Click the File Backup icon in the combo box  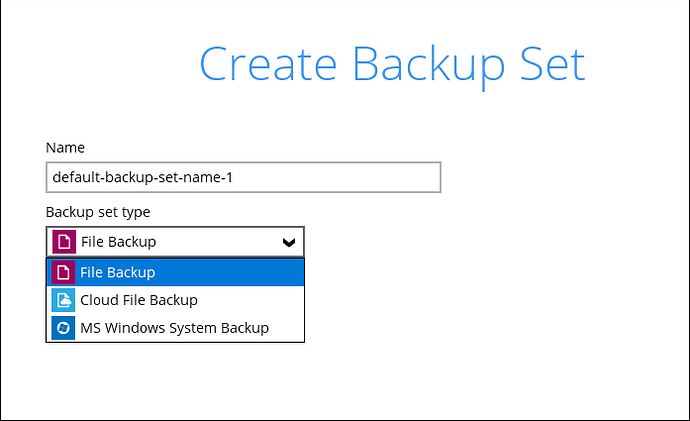(x=63, y=242)
